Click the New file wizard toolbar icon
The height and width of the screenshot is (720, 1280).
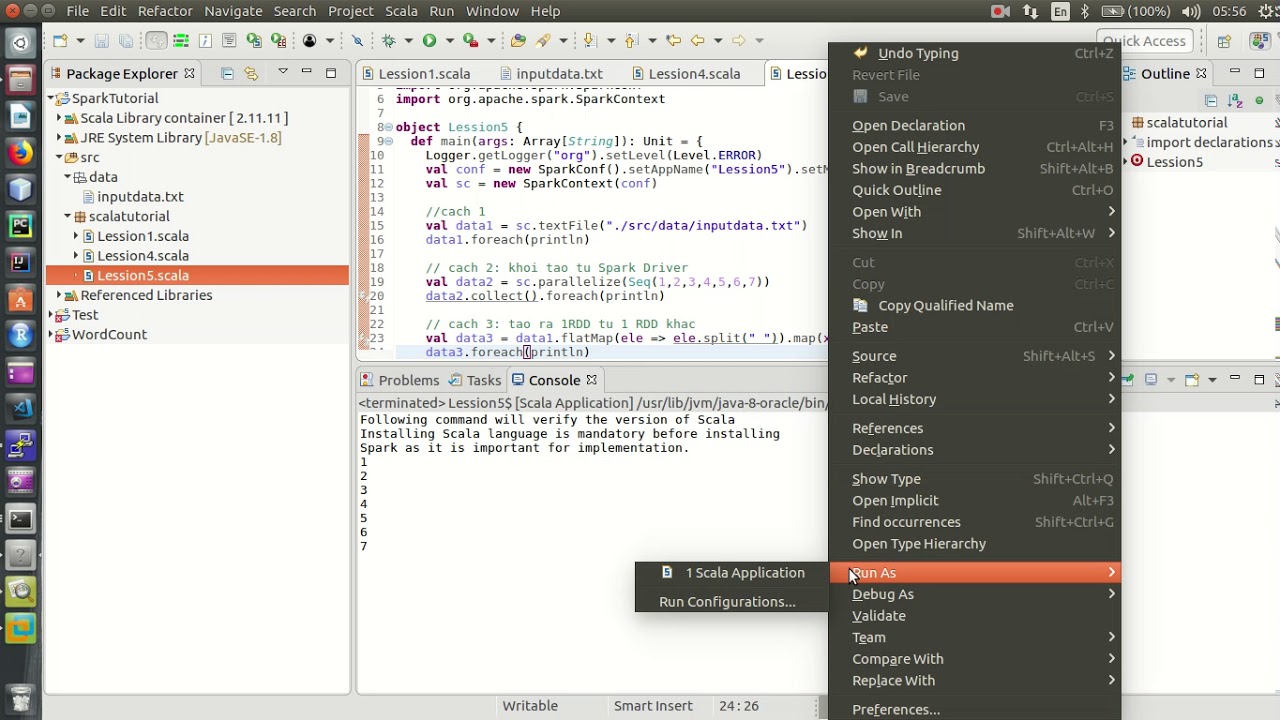tap(61, 41)
